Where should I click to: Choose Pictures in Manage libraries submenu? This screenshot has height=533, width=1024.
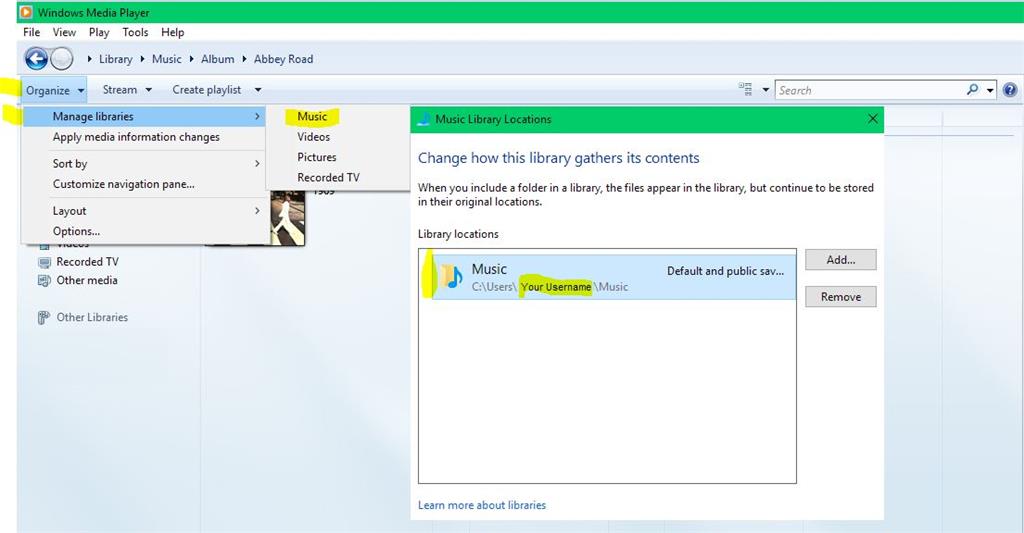click(317, 157)
